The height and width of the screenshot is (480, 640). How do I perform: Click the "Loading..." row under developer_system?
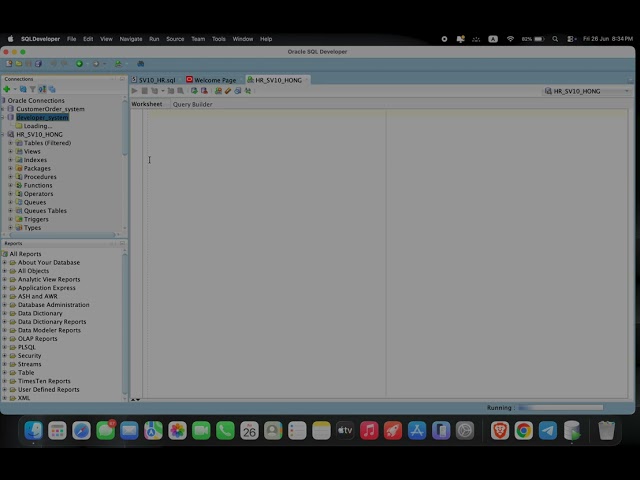38,126
